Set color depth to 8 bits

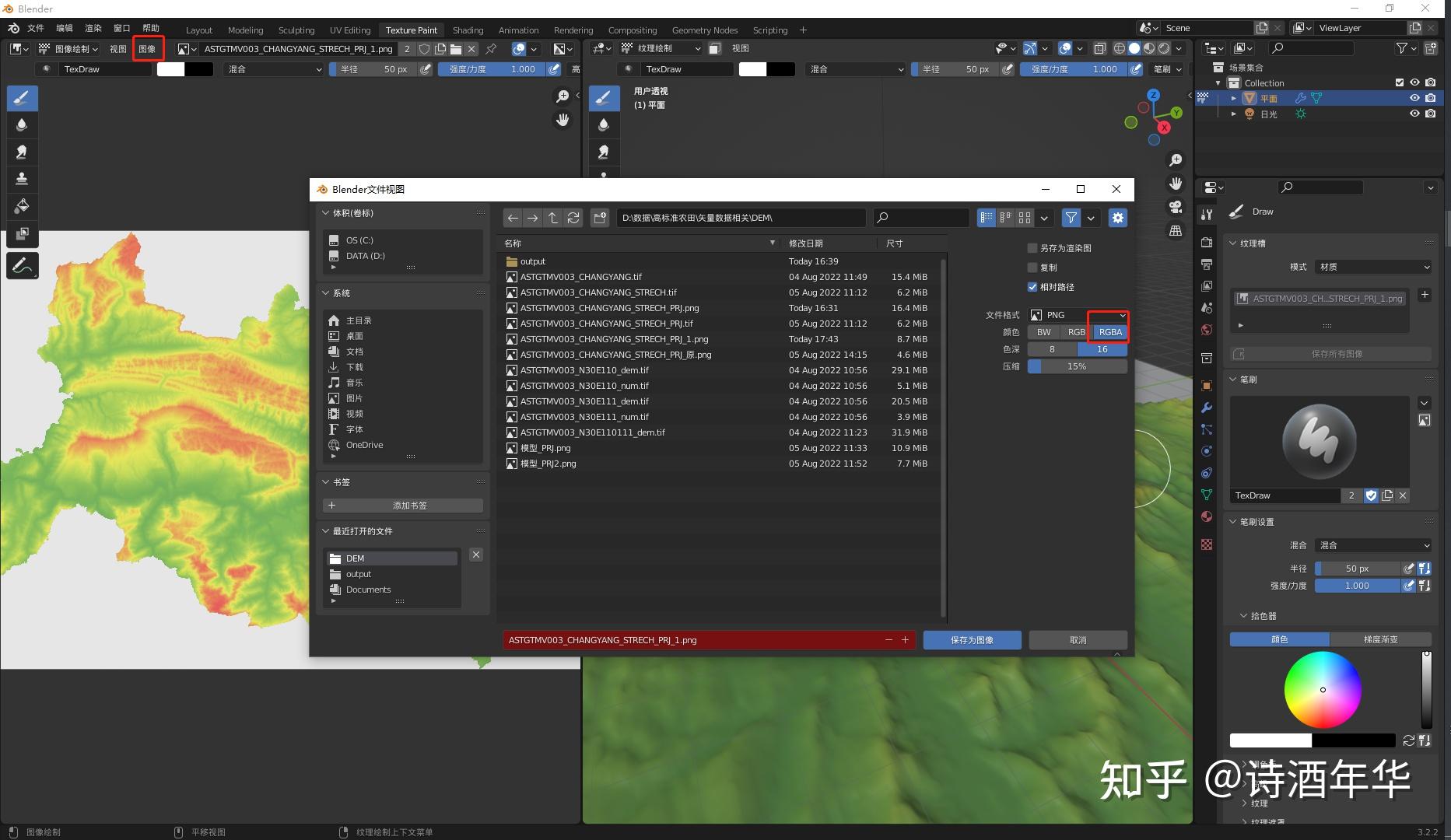(x=1052, y=349)
